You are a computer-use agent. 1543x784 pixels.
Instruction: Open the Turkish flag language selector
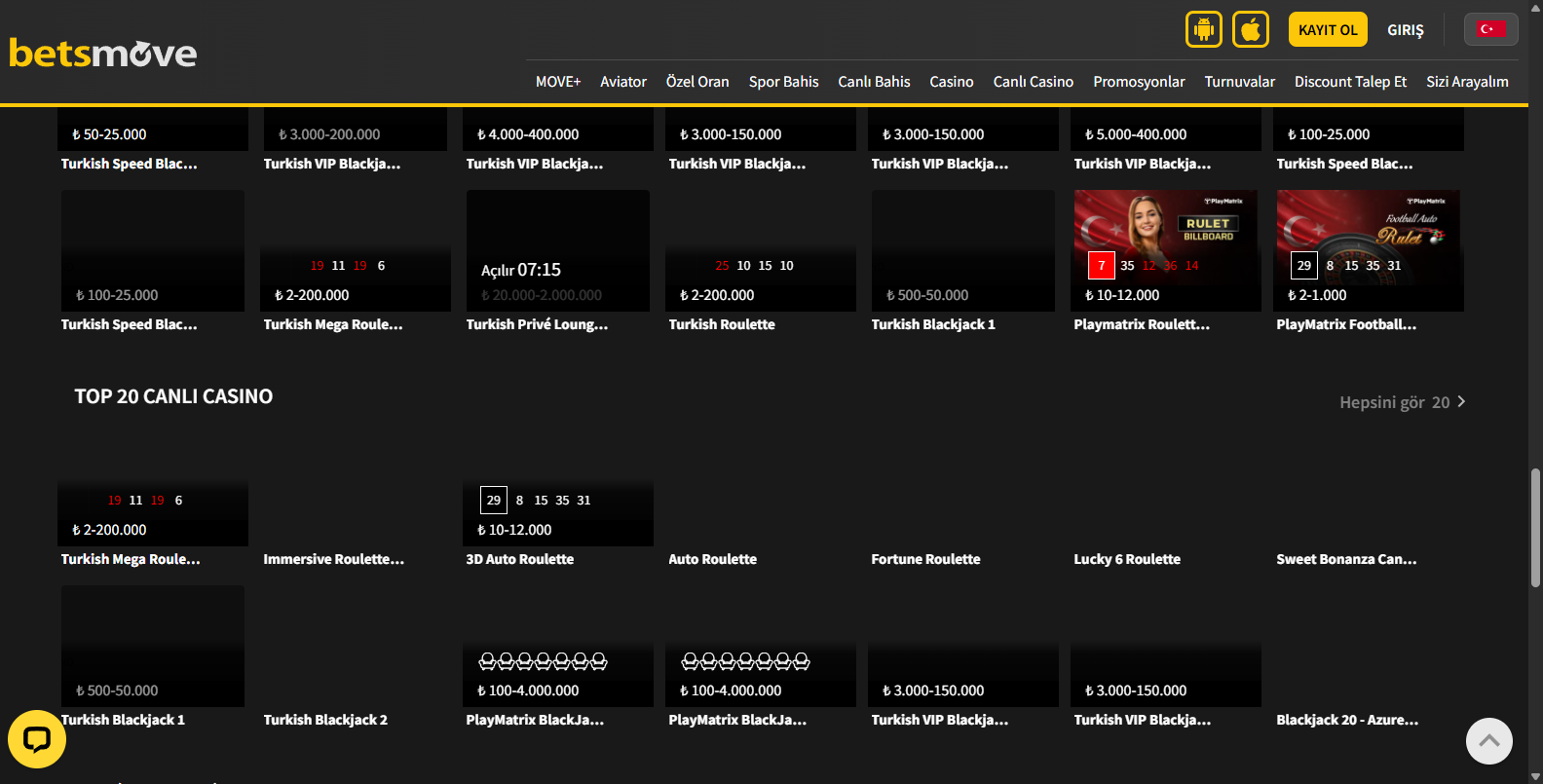[x=1490, y=29]
